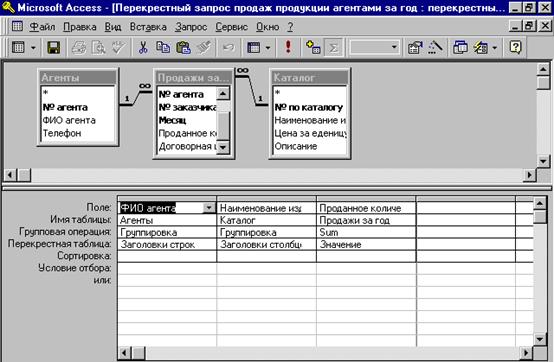Open the Запрос menu
The height and width of the screenshot is (362, 554).
point(191,27)
